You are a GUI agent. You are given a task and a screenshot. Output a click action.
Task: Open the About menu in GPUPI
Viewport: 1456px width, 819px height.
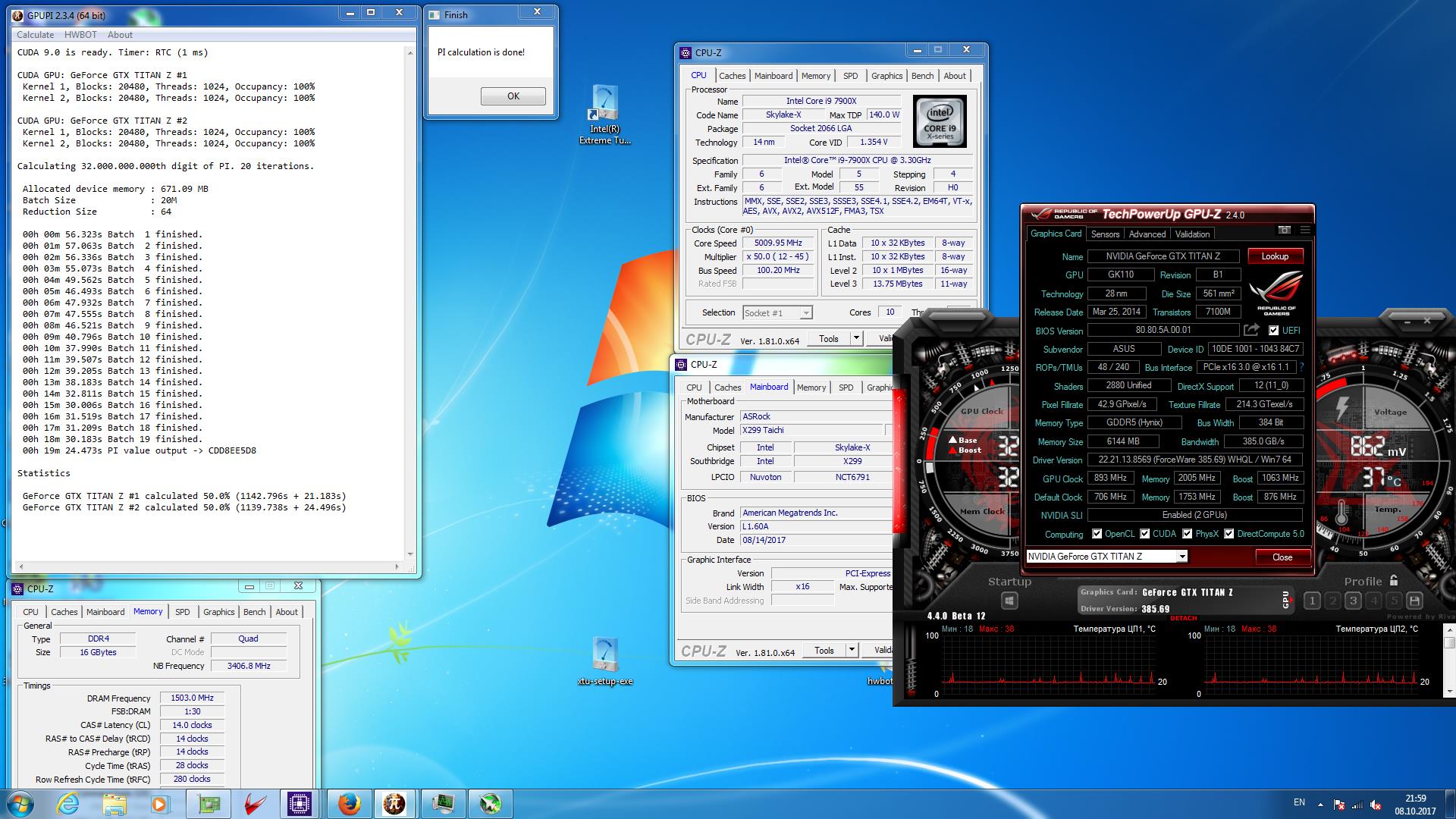click(x=120, y=35)
